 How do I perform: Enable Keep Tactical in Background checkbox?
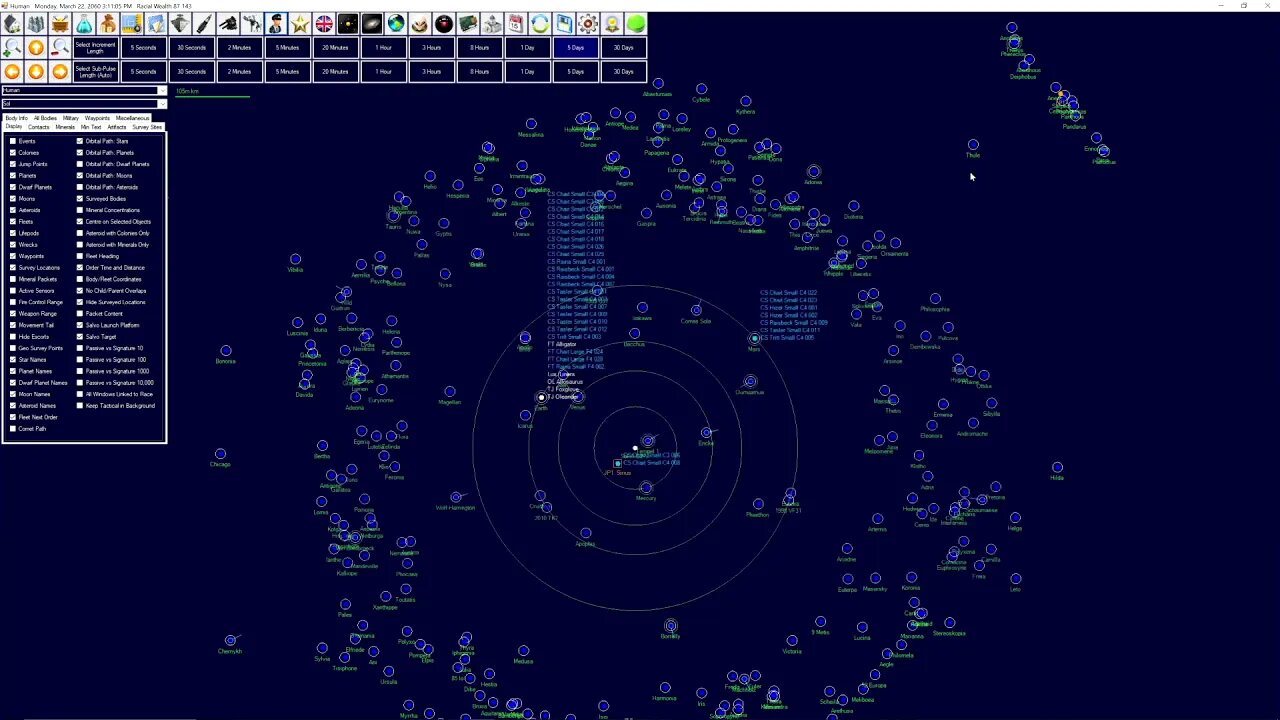click(80, 406)
